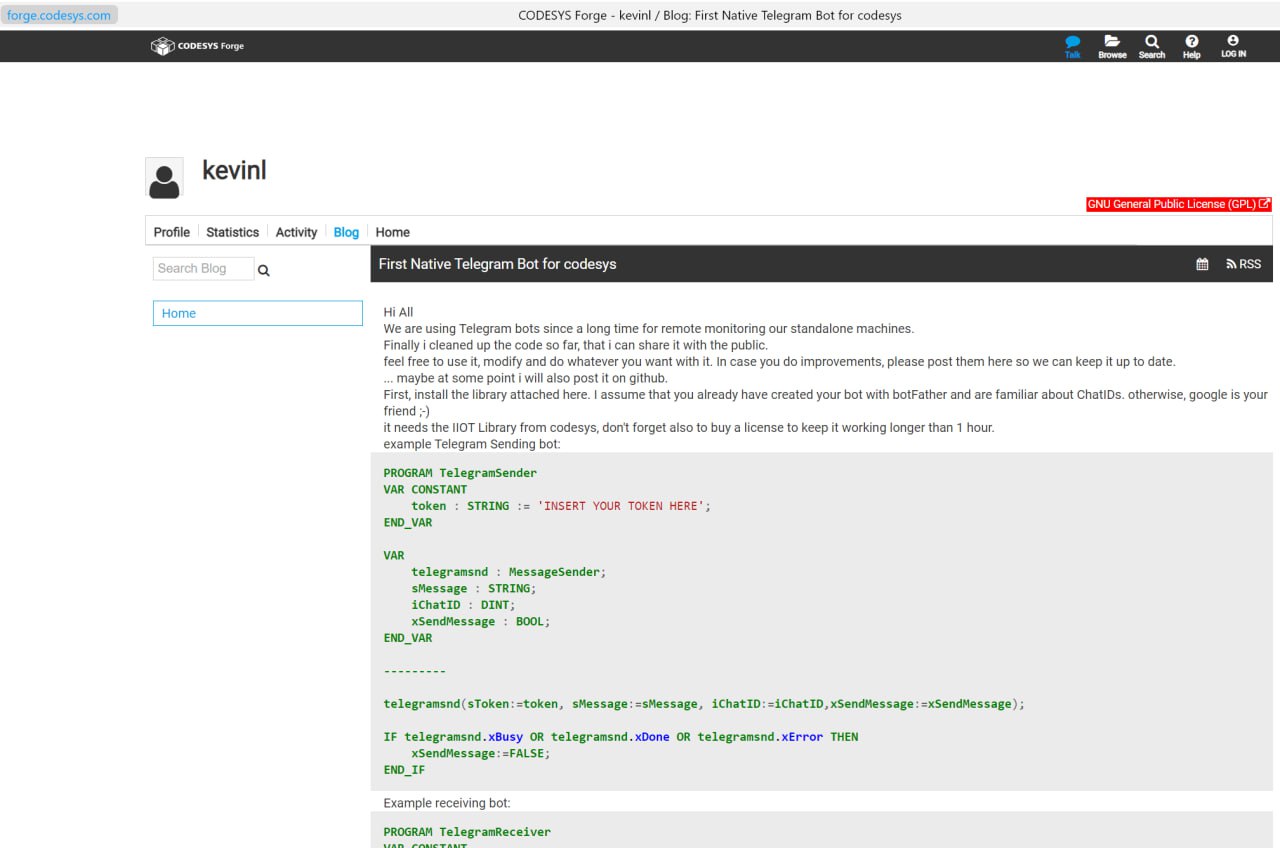The width and height of the screenshot is (1280, 848).
Task: Switch to the Activity tab
Action: 296,232
